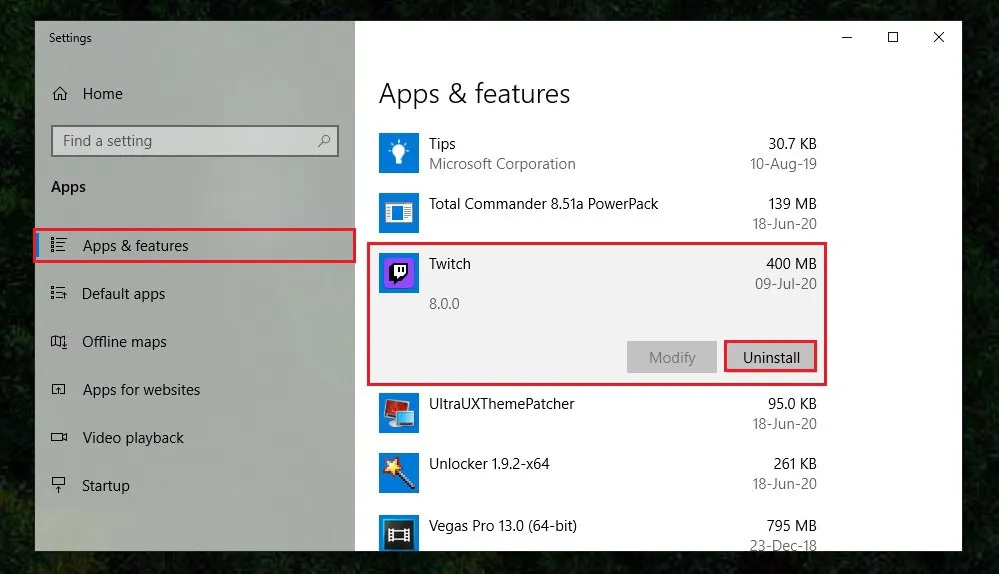Click the Apps & features page heading

click(475, 94)
